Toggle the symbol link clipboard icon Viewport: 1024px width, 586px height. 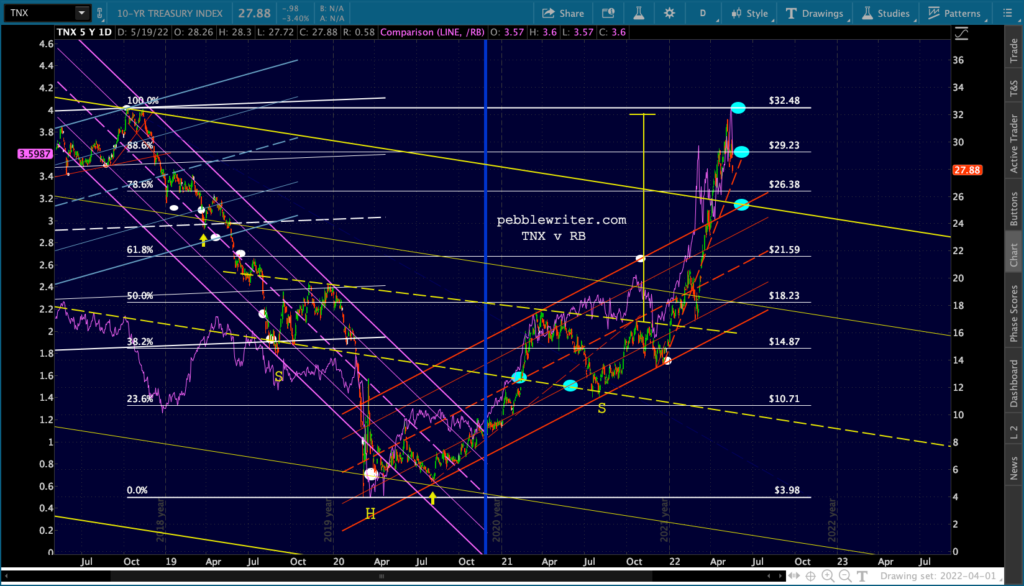tap(99, 12)
